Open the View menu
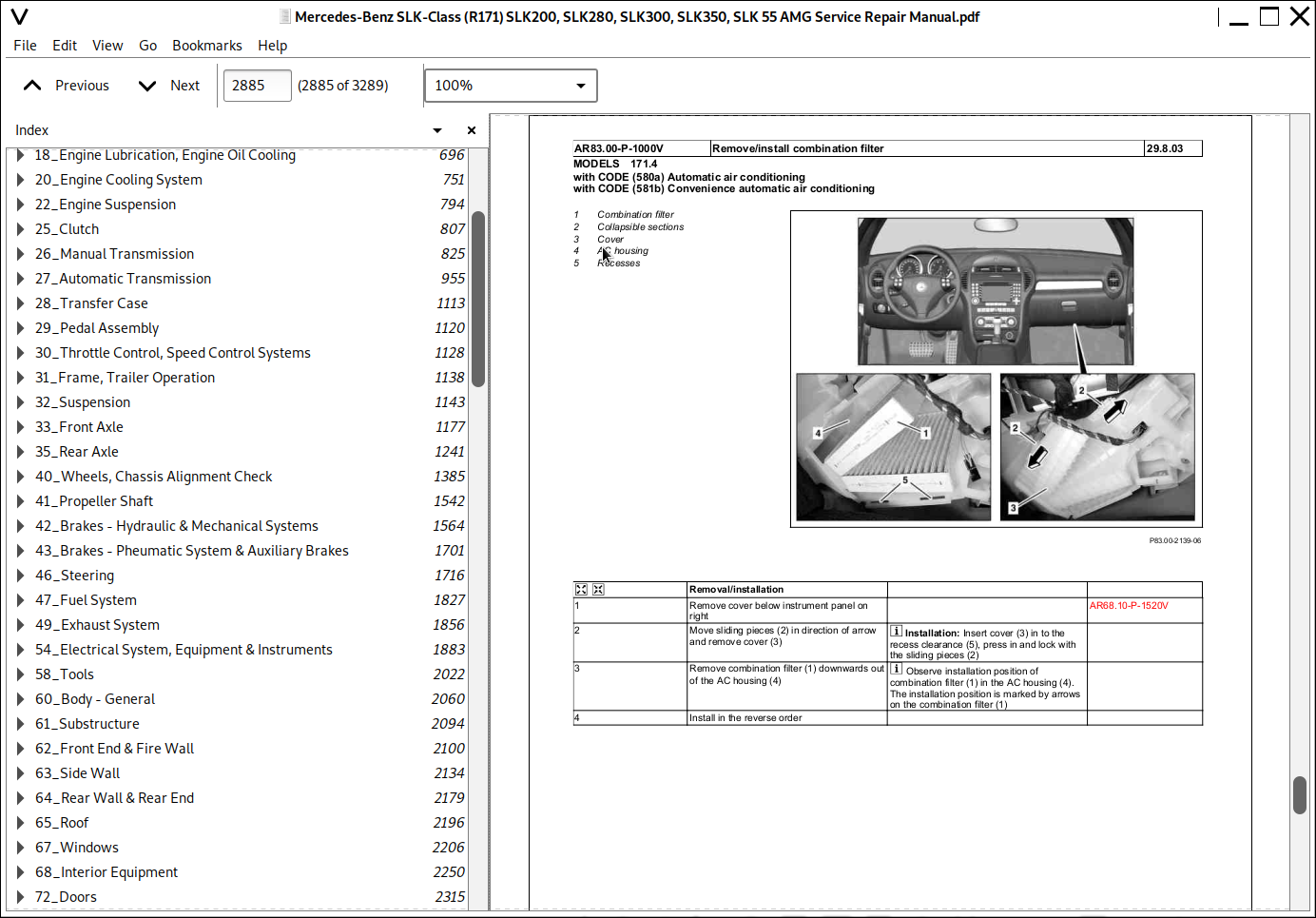 point(107,46)
